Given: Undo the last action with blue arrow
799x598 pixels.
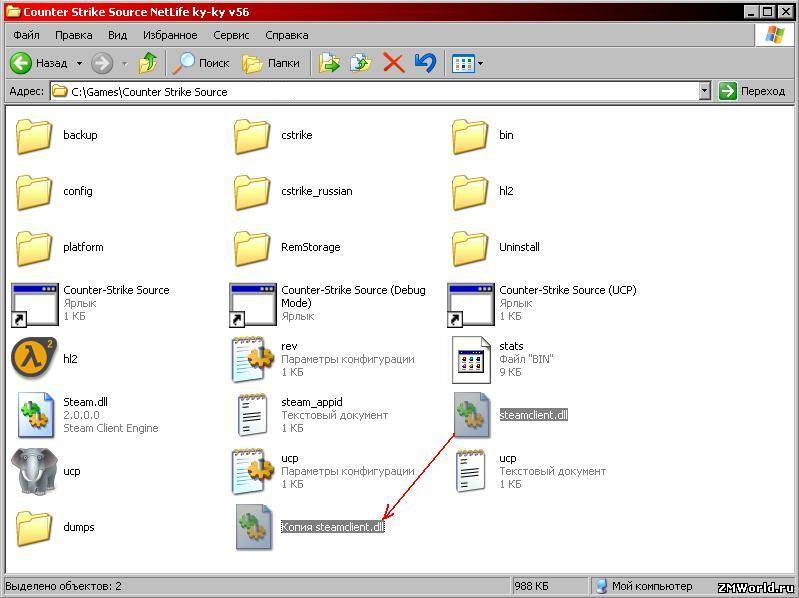Looking at the screenshot, I should point(425,63).
